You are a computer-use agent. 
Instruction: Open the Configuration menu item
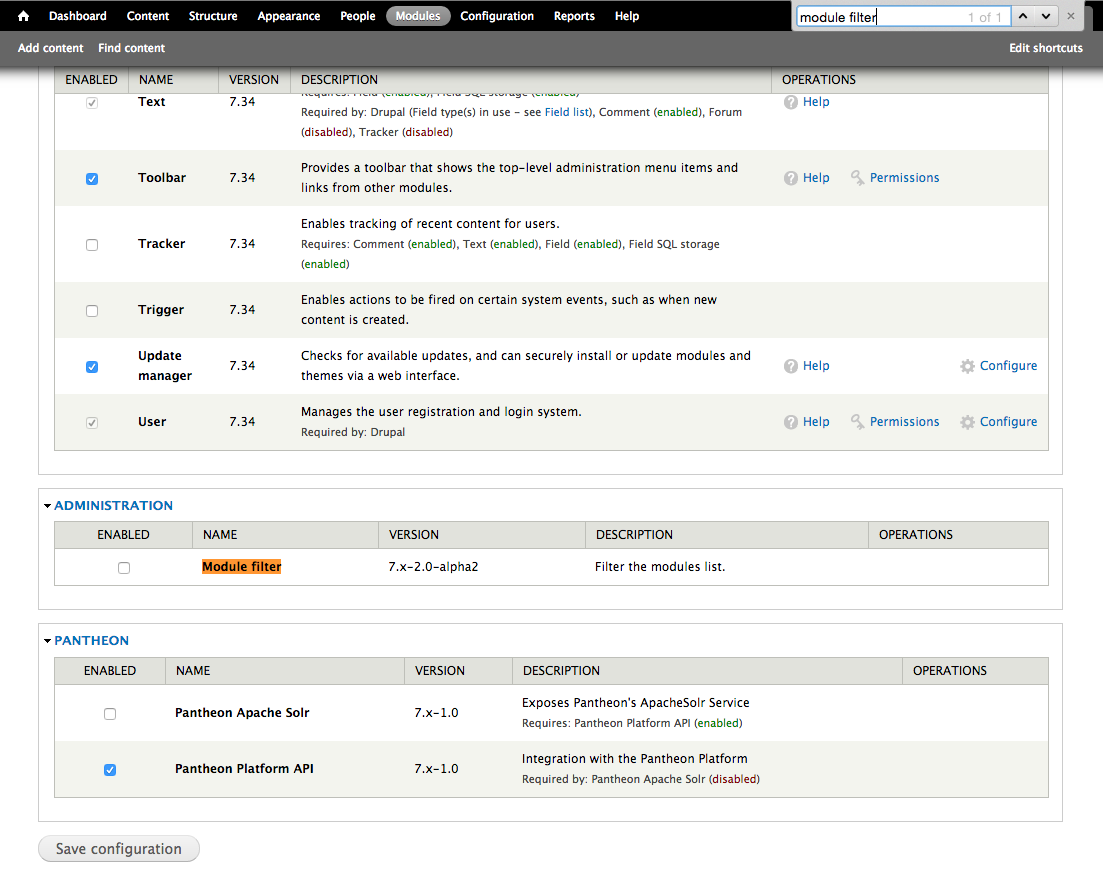click(x=497, y=16)
